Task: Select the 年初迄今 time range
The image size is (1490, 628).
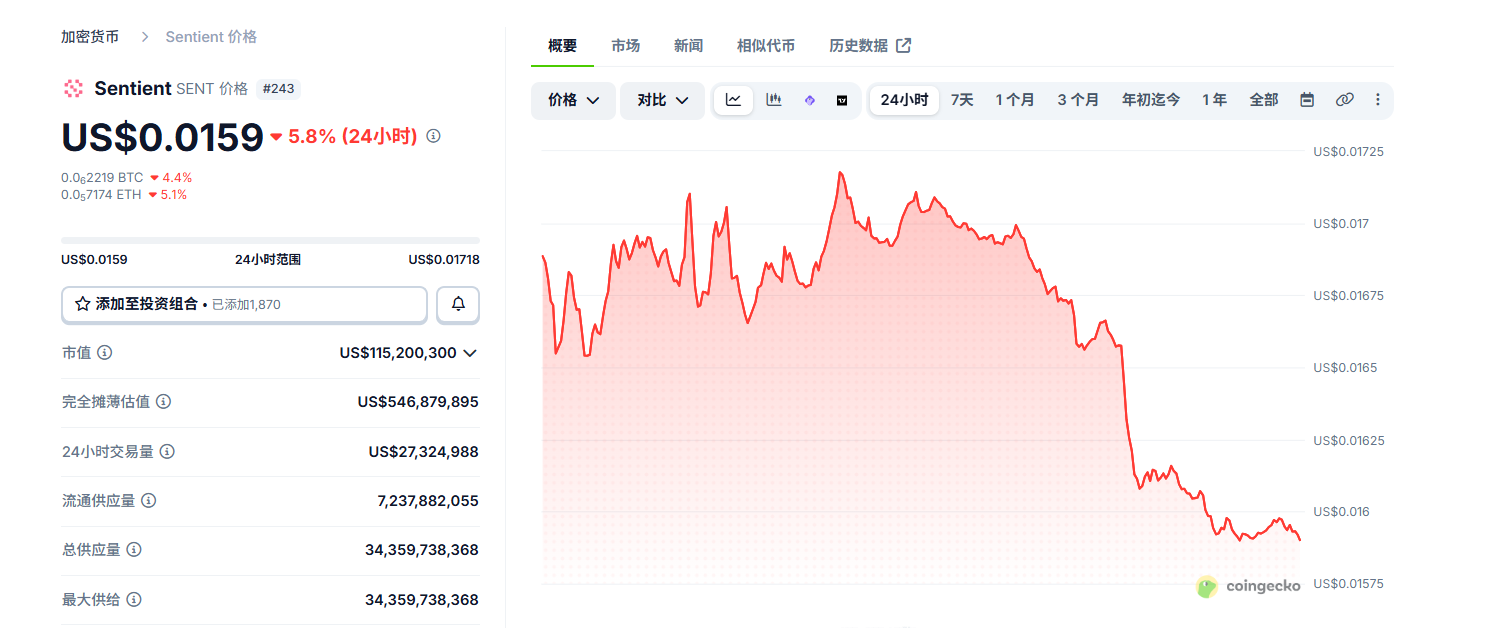Action: coord(1151,100)
